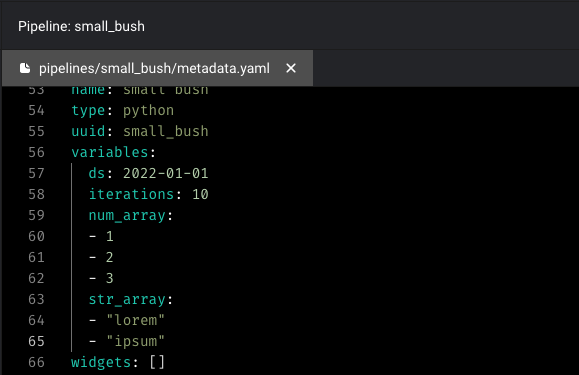Click the "ipsum" string value

[x=136, y=341]
